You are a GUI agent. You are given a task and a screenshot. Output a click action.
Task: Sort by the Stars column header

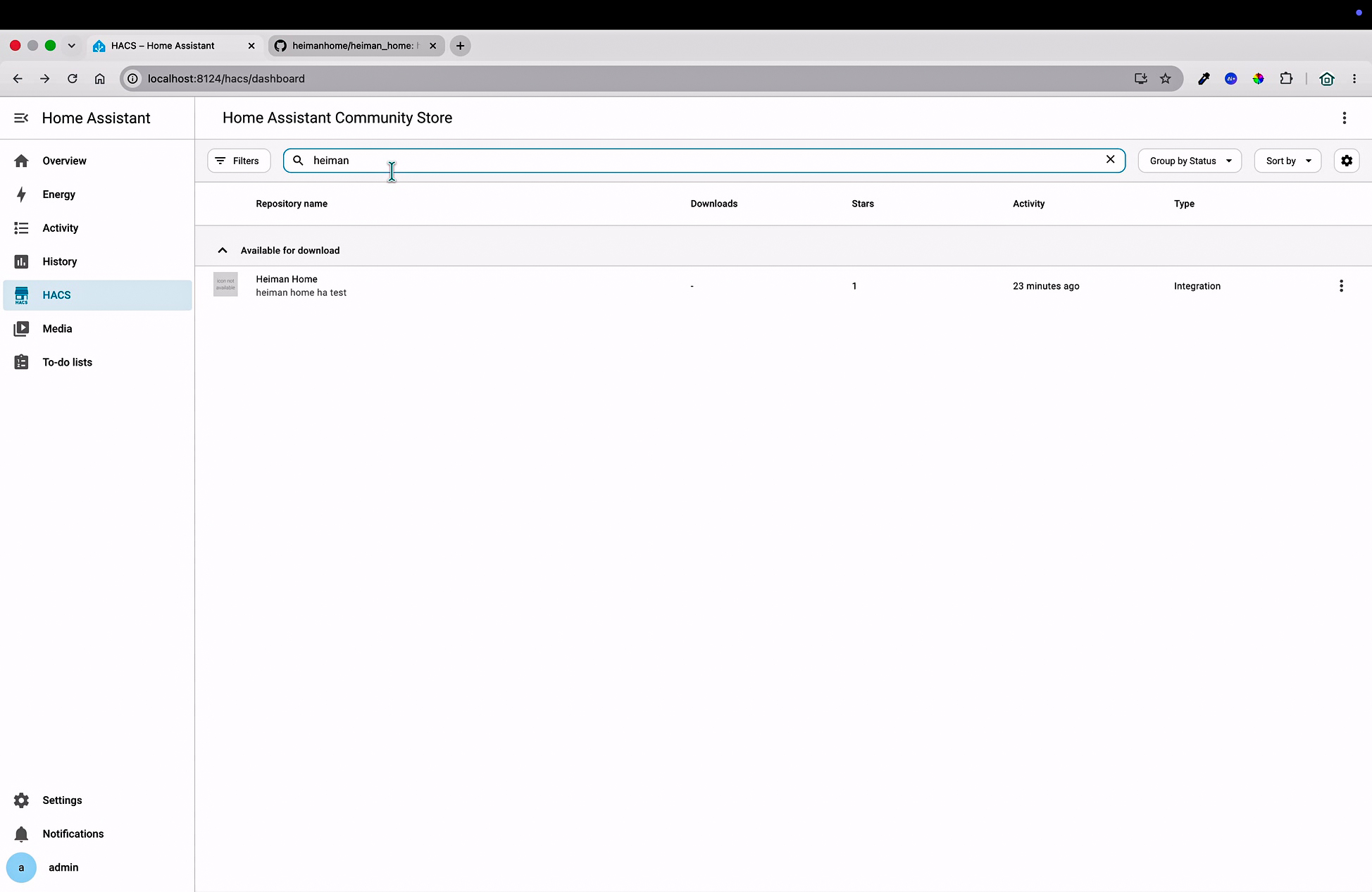(862, 204)
